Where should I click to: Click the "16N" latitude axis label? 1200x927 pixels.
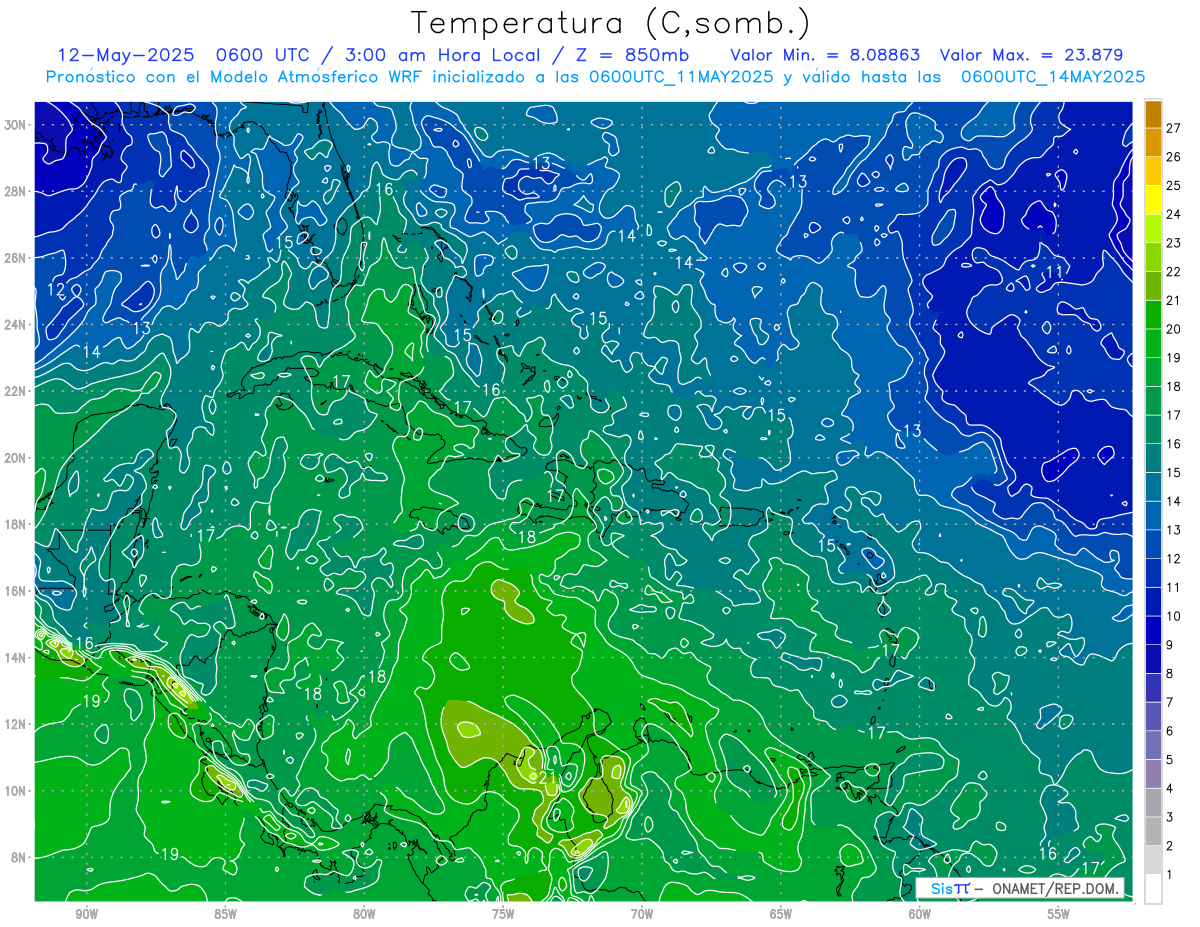[16, 591]
